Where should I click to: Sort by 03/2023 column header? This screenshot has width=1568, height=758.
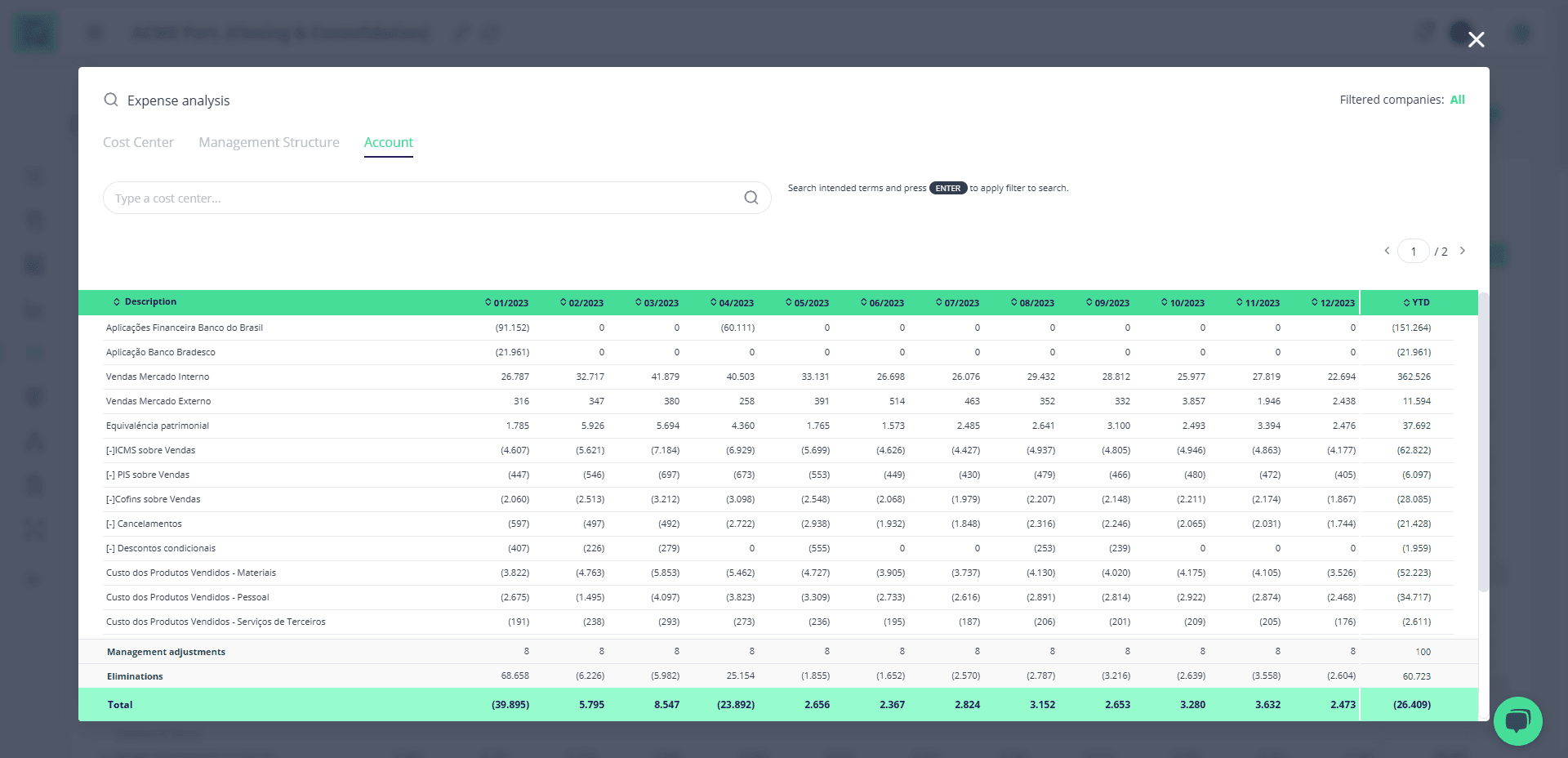coord(657,302)
